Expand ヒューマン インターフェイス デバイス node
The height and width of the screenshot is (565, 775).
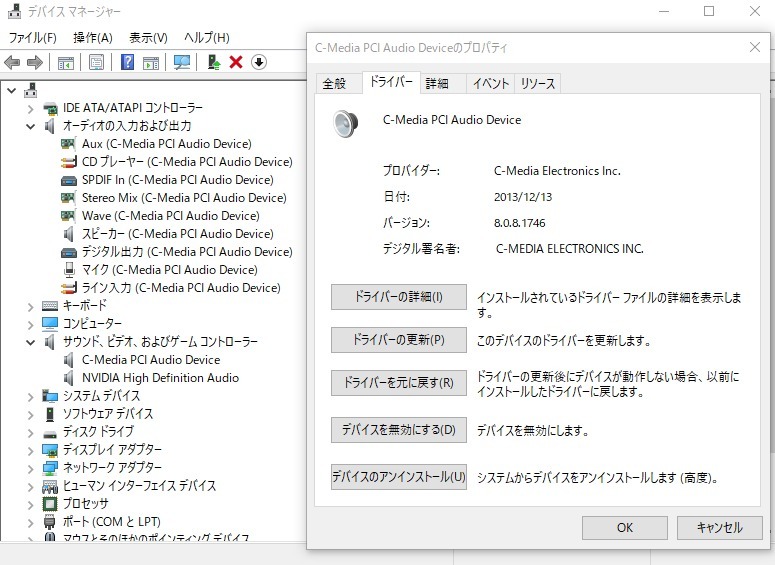[x=31, y=487]
